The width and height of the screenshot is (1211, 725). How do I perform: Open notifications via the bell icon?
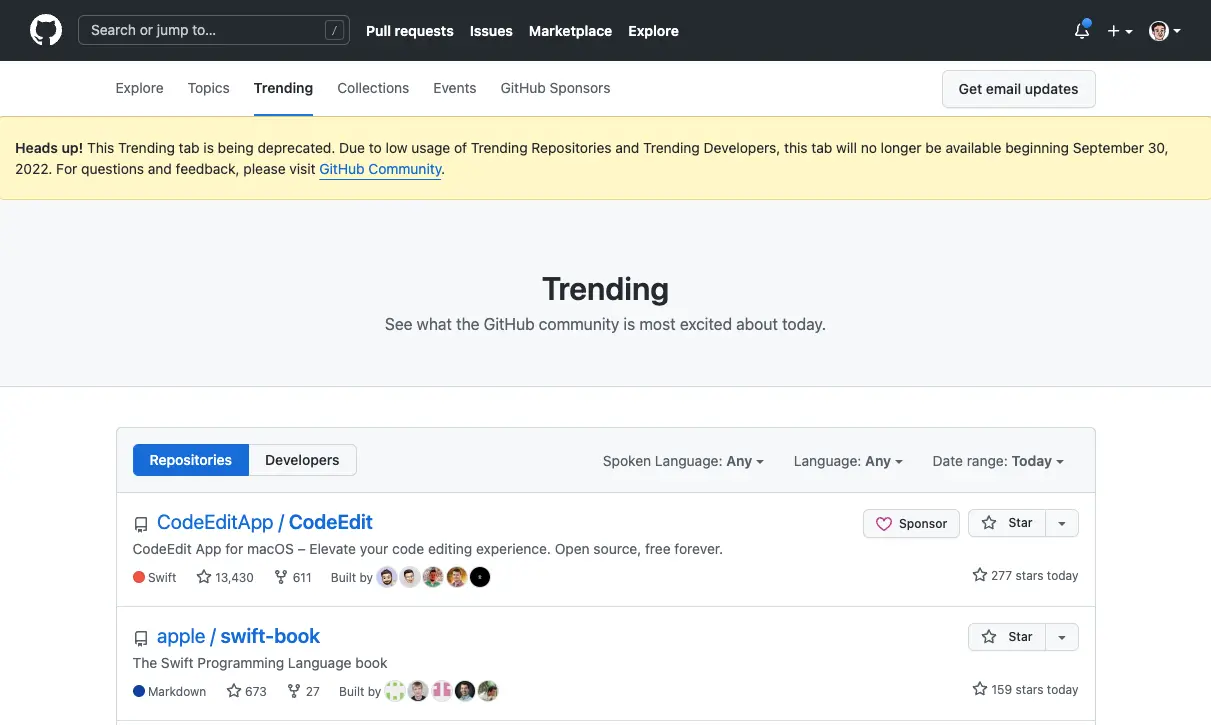(1081, 31)
